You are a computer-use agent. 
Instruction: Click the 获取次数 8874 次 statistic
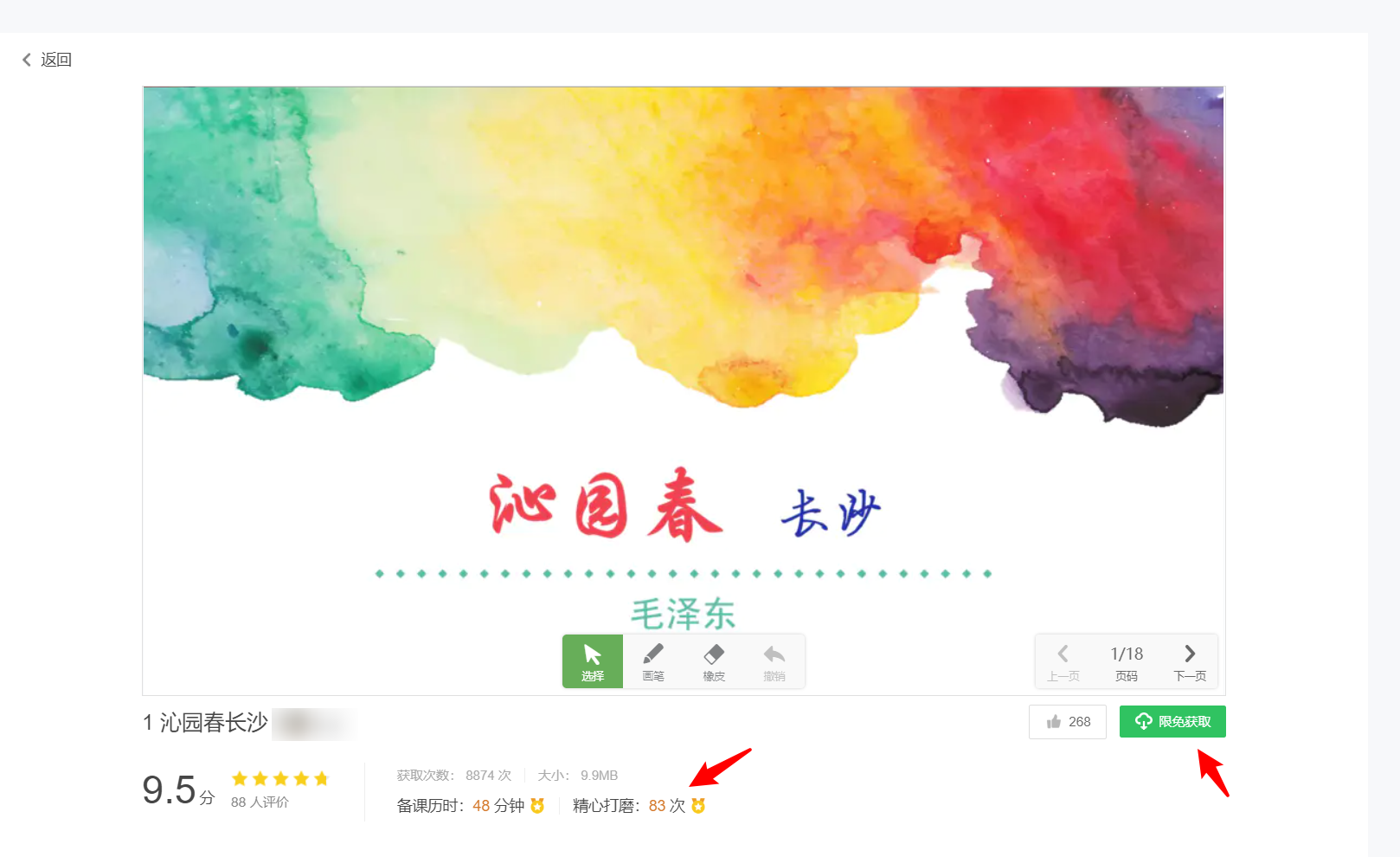tap(454, 776)
